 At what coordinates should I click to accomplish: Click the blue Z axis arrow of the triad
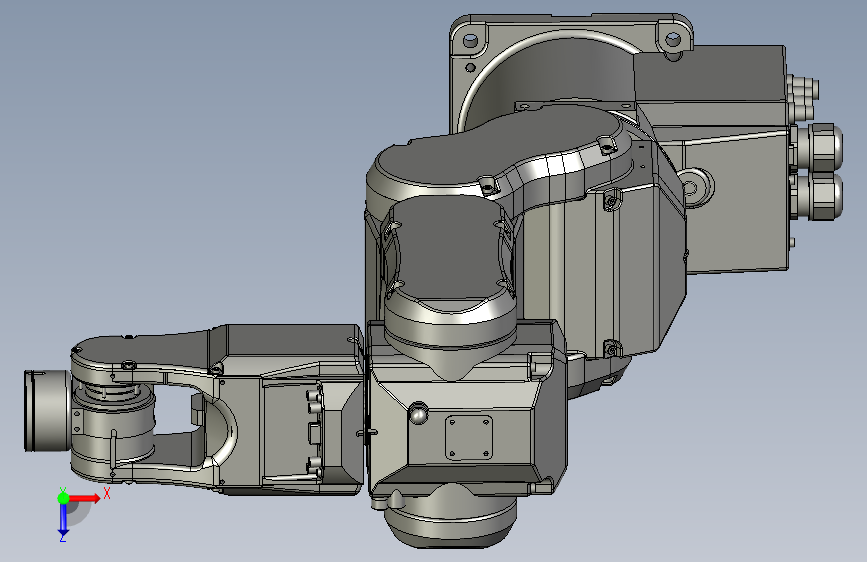click(63, 519)
